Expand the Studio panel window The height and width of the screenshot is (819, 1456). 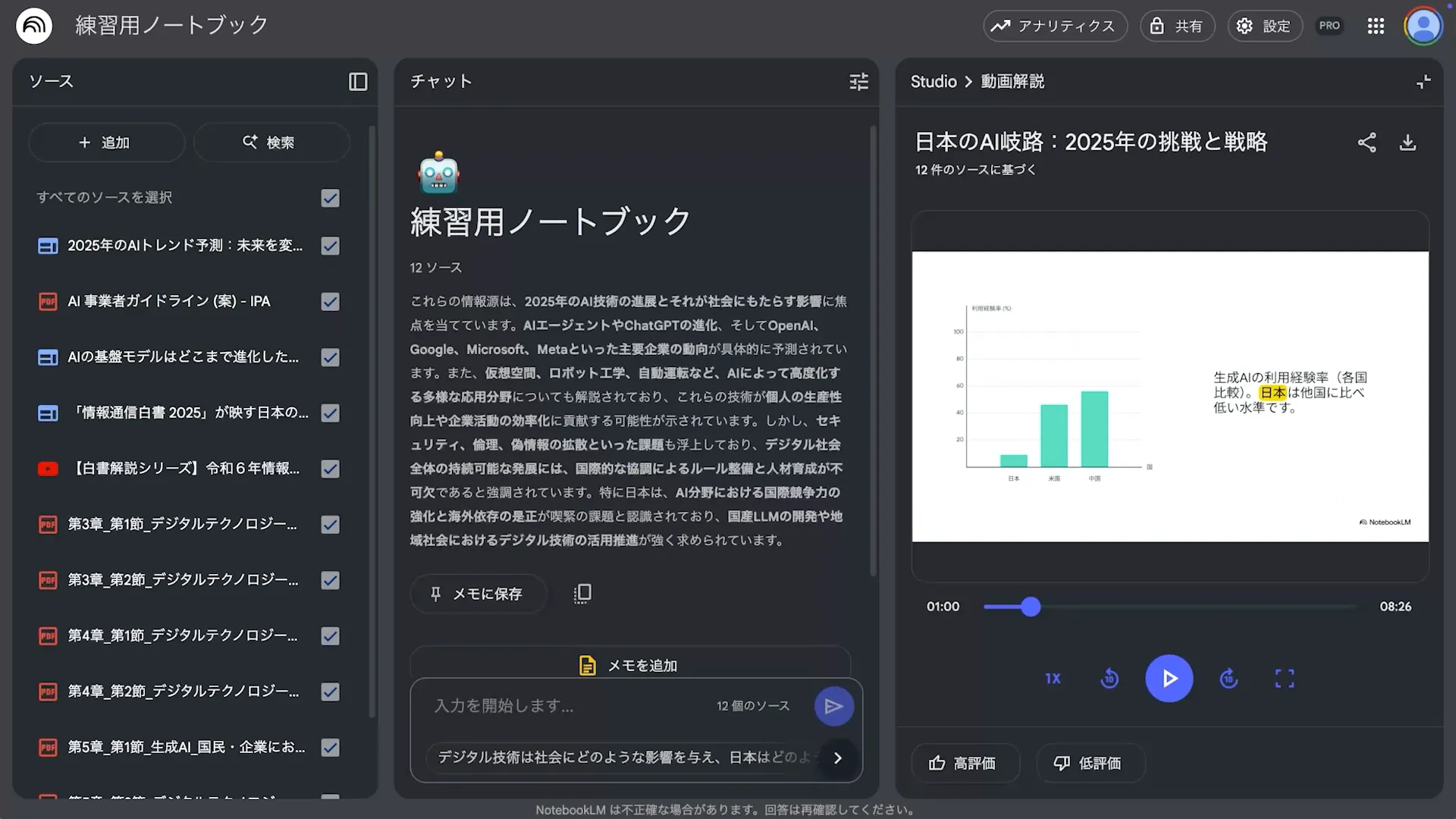click(1423, 81)
